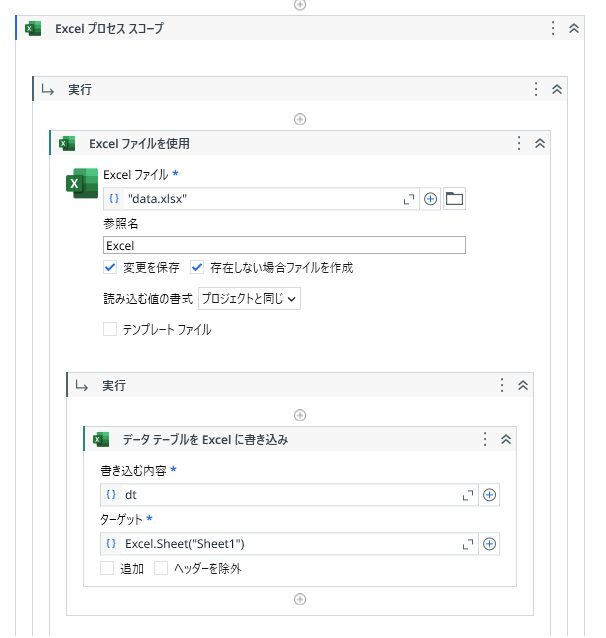606x638 pixels.
Task: Collapse データ テーブルを Excel に書き込み activity
Action: pos(506,439)
